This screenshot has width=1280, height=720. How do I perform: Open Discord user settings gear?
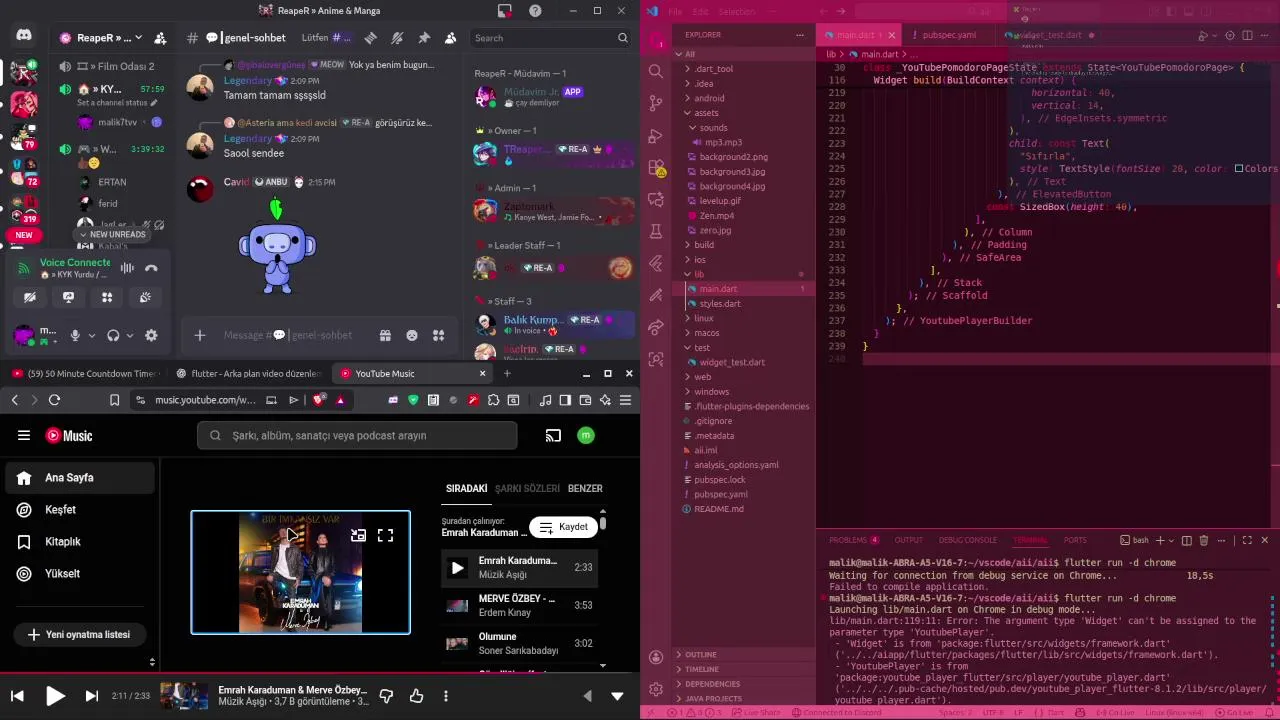(151, 336)
